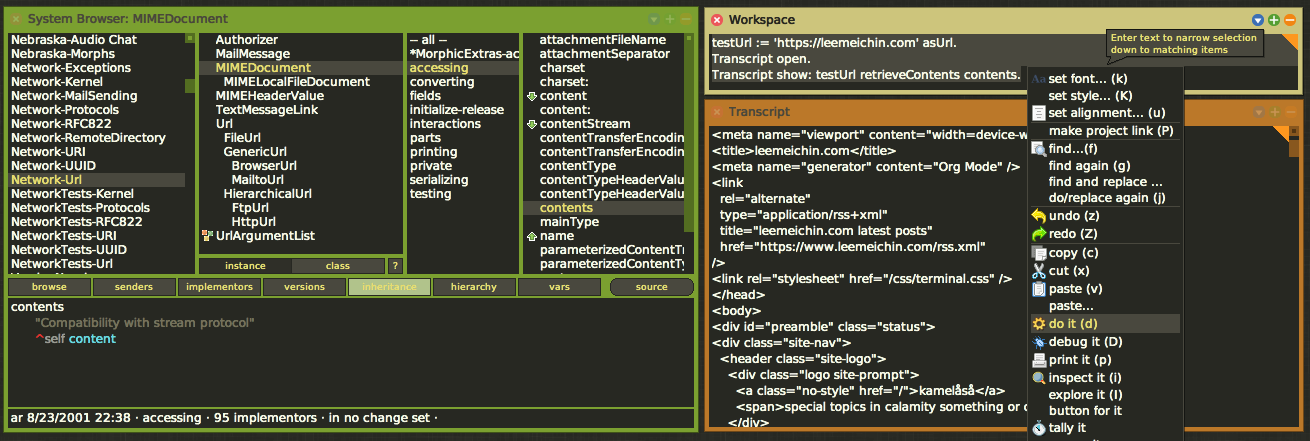Viewport: 1310px width, 441px height.
Task: Select the Network-Url category
Action: click(x=97, y=180)
